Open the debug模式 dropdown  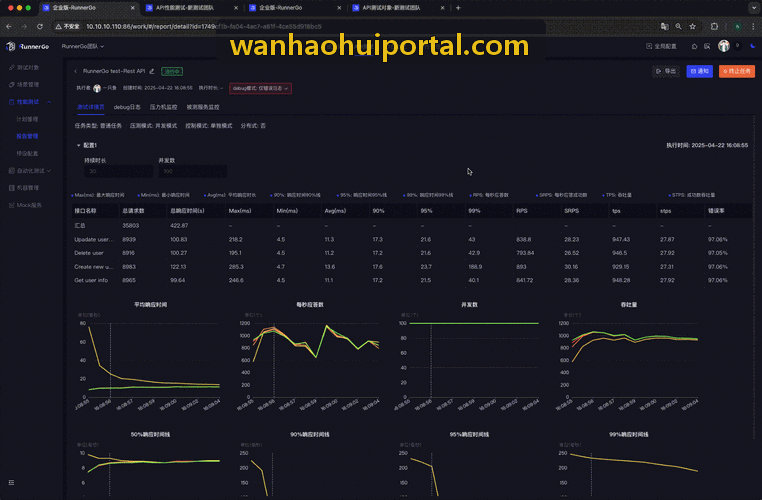click(x=260, y=88)
